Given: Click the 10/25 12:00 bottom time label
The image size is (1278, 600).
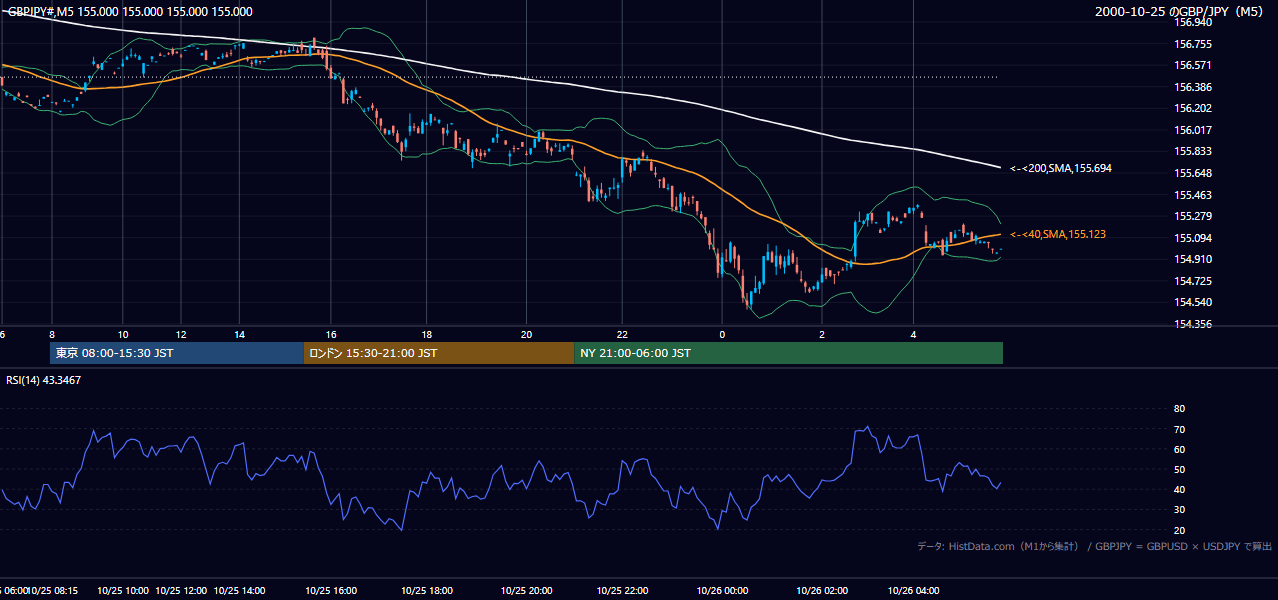Looking at the screenshot, I should (181, 591).
